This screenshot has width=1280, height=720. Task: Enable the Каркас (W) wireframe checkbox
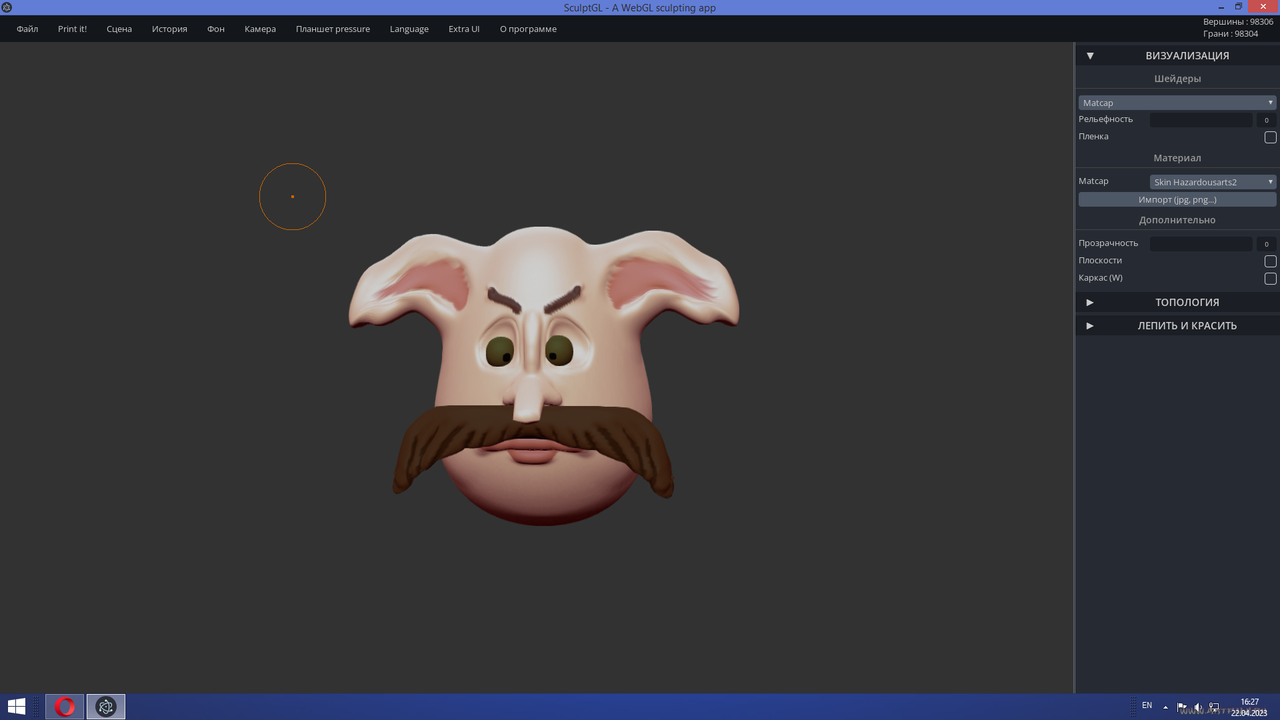(1270, 279)
